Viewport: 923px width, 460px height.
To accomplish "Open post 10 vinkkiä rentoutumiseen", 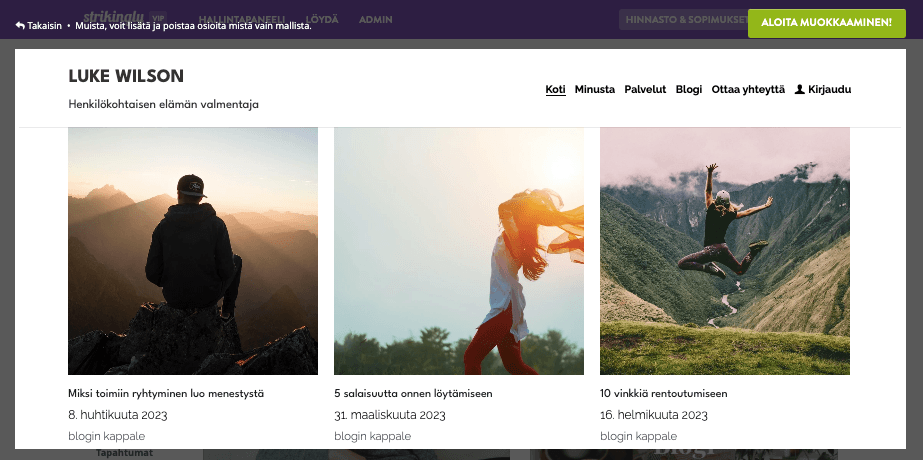I will (664, 393).
